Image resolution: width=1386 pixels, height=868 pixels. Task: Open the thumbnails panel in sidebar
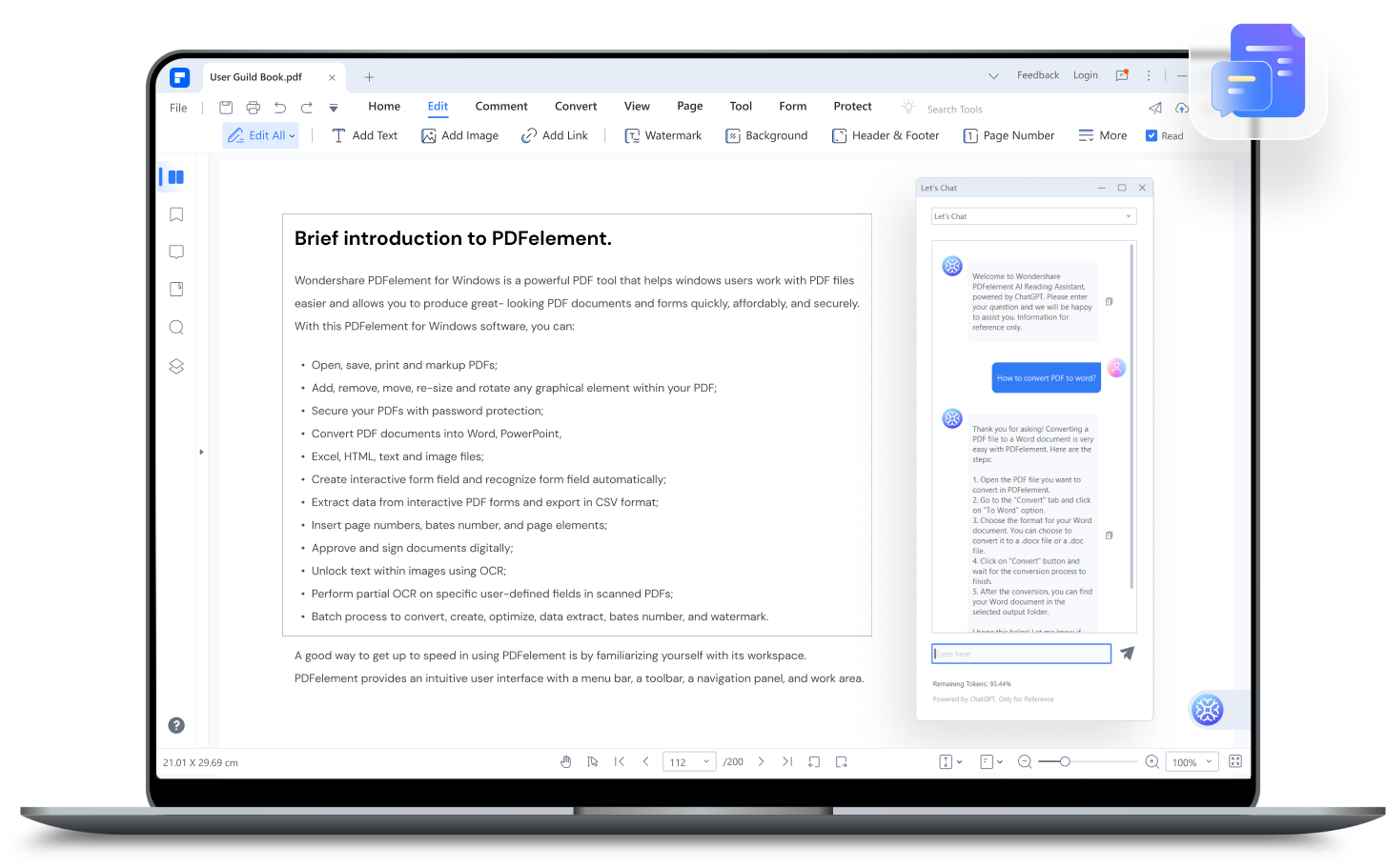tap(175, 177)
